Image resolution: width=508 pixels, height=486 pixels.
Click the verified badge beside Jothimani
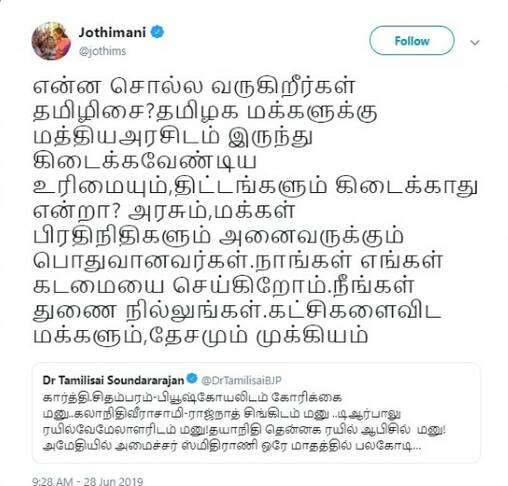157,32
